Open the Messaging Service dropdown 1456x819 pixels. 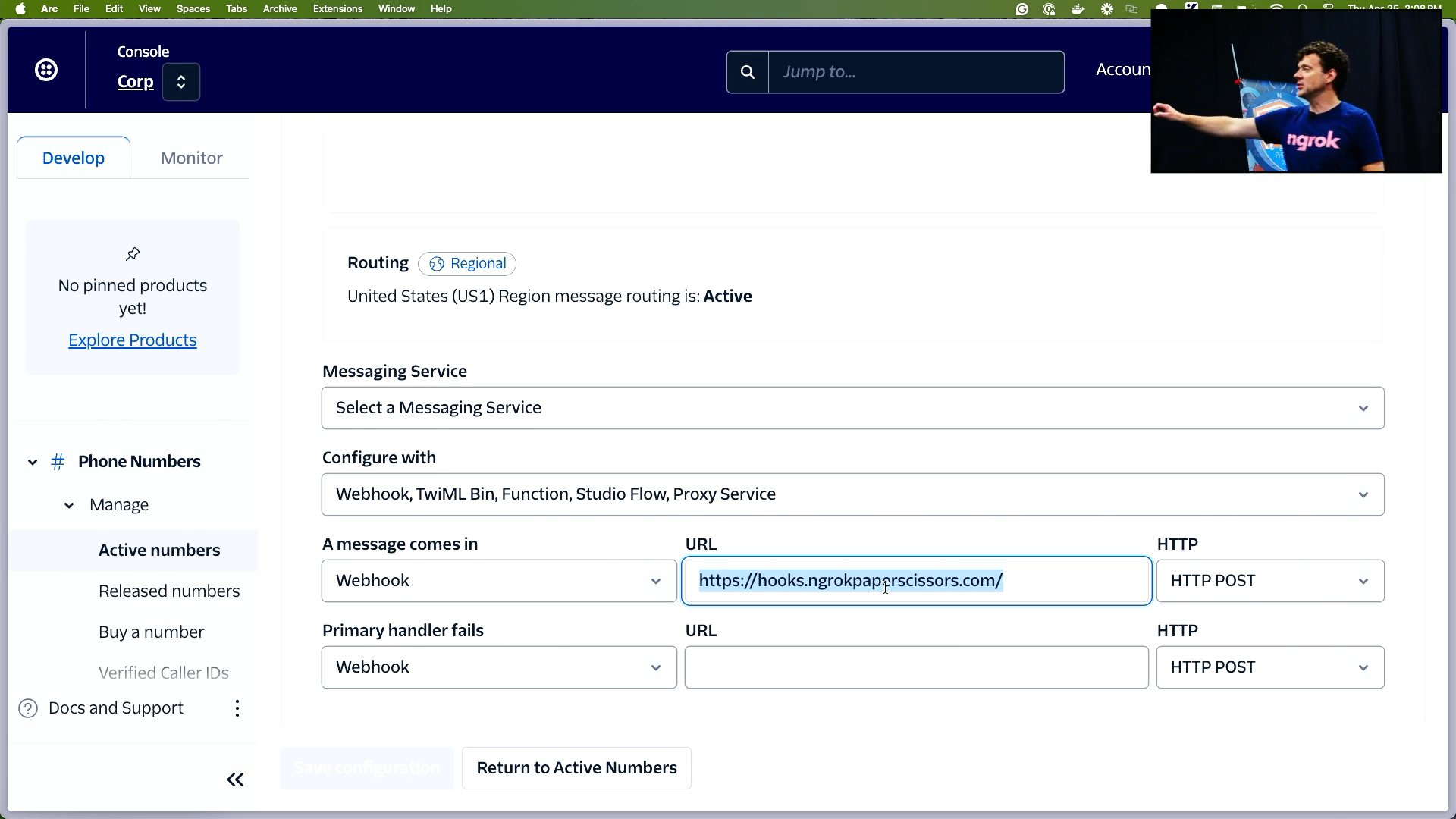tap(852, 407)
